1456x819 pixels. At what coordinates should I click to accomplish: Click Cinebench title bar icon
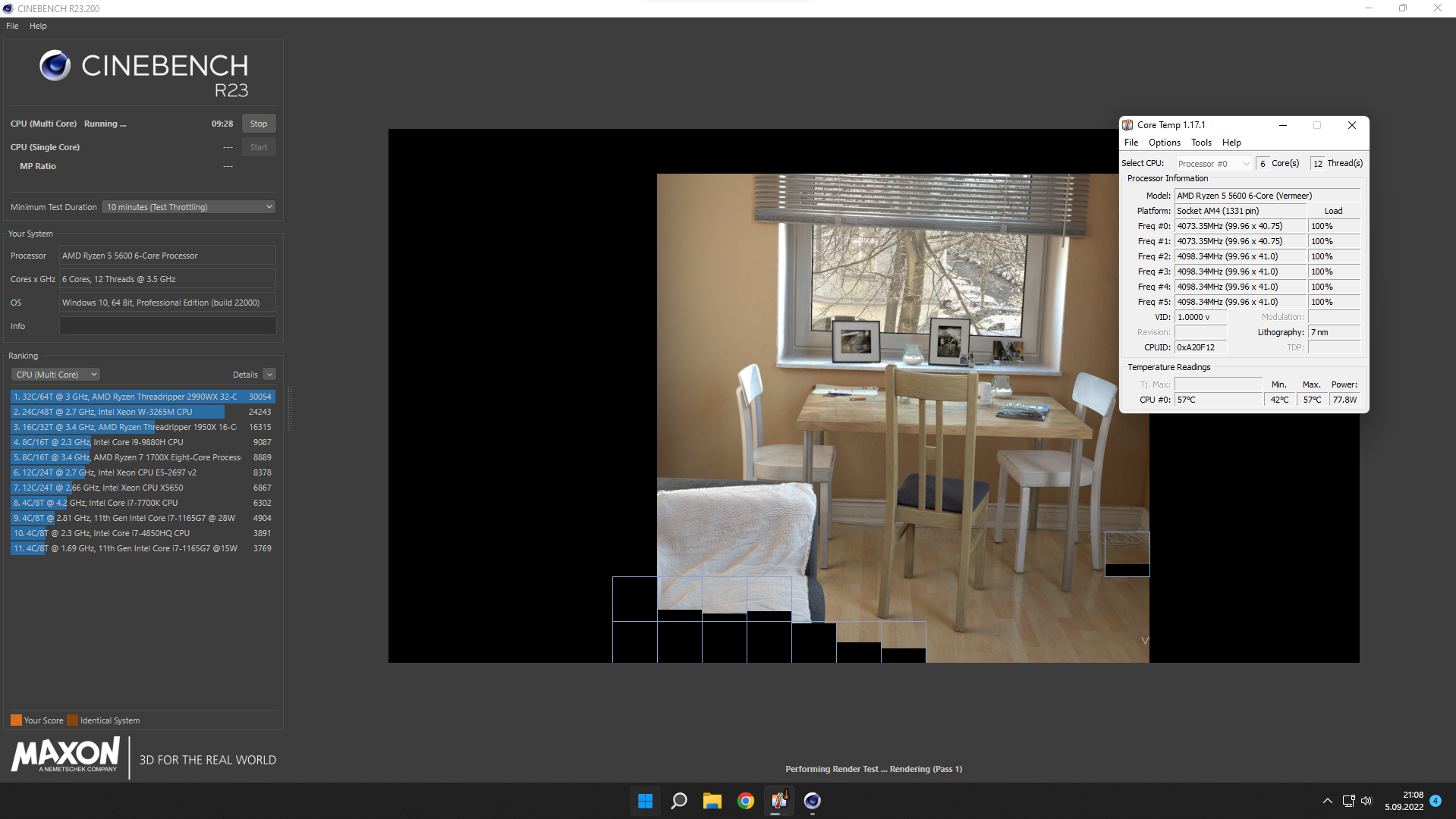tap(8, 8)
